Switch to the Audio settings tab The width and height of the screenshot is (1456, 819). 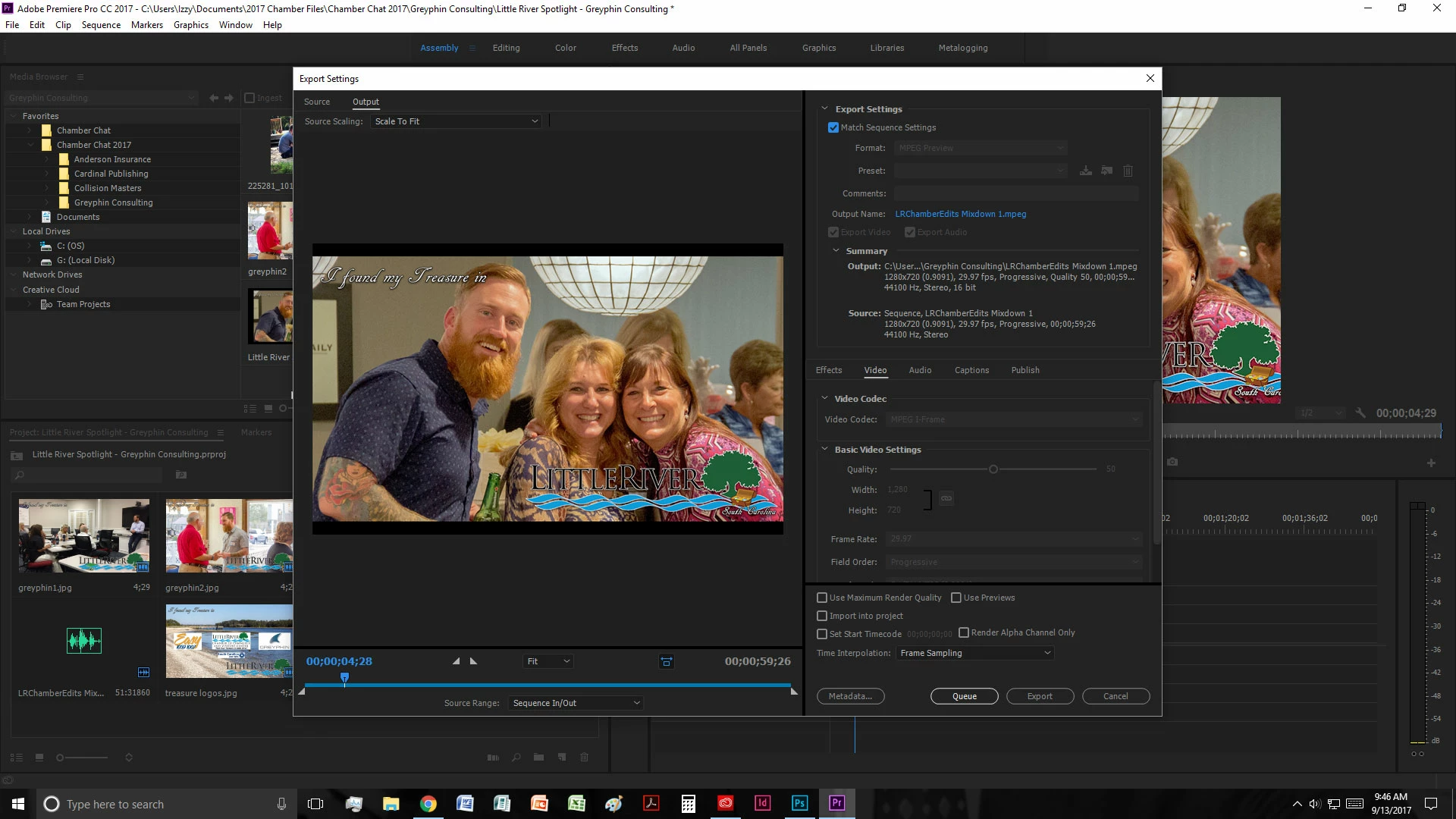point(920,370)
